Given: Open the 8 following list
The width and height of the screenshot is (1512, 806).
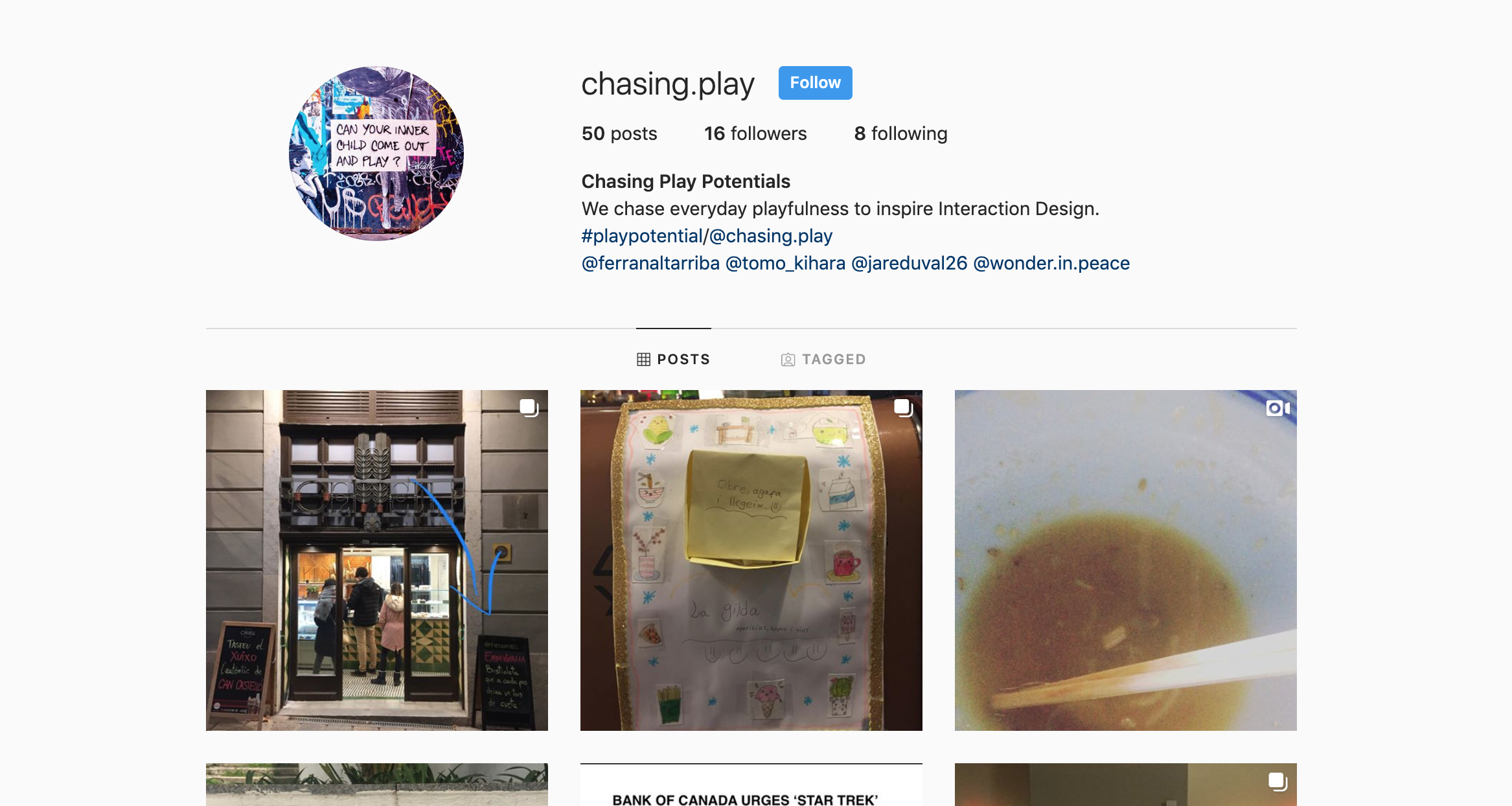Looking at the screenshot, I should tap(900, 133).
